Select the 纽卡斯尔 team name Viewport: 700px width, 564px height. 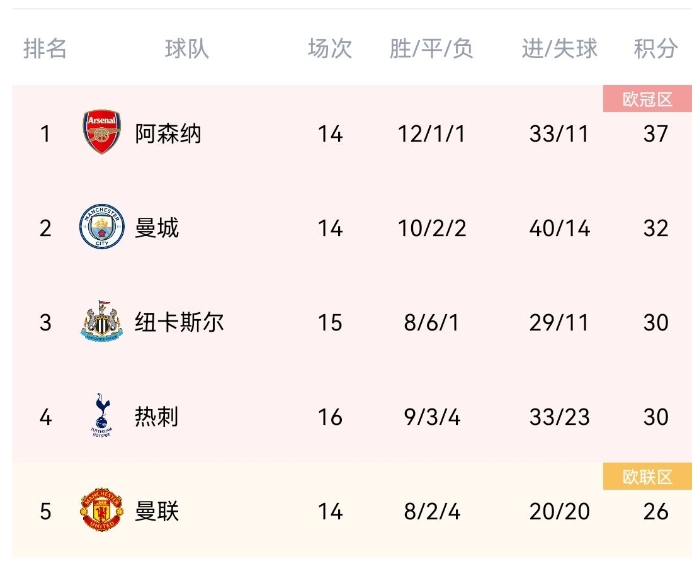point(179,322)
